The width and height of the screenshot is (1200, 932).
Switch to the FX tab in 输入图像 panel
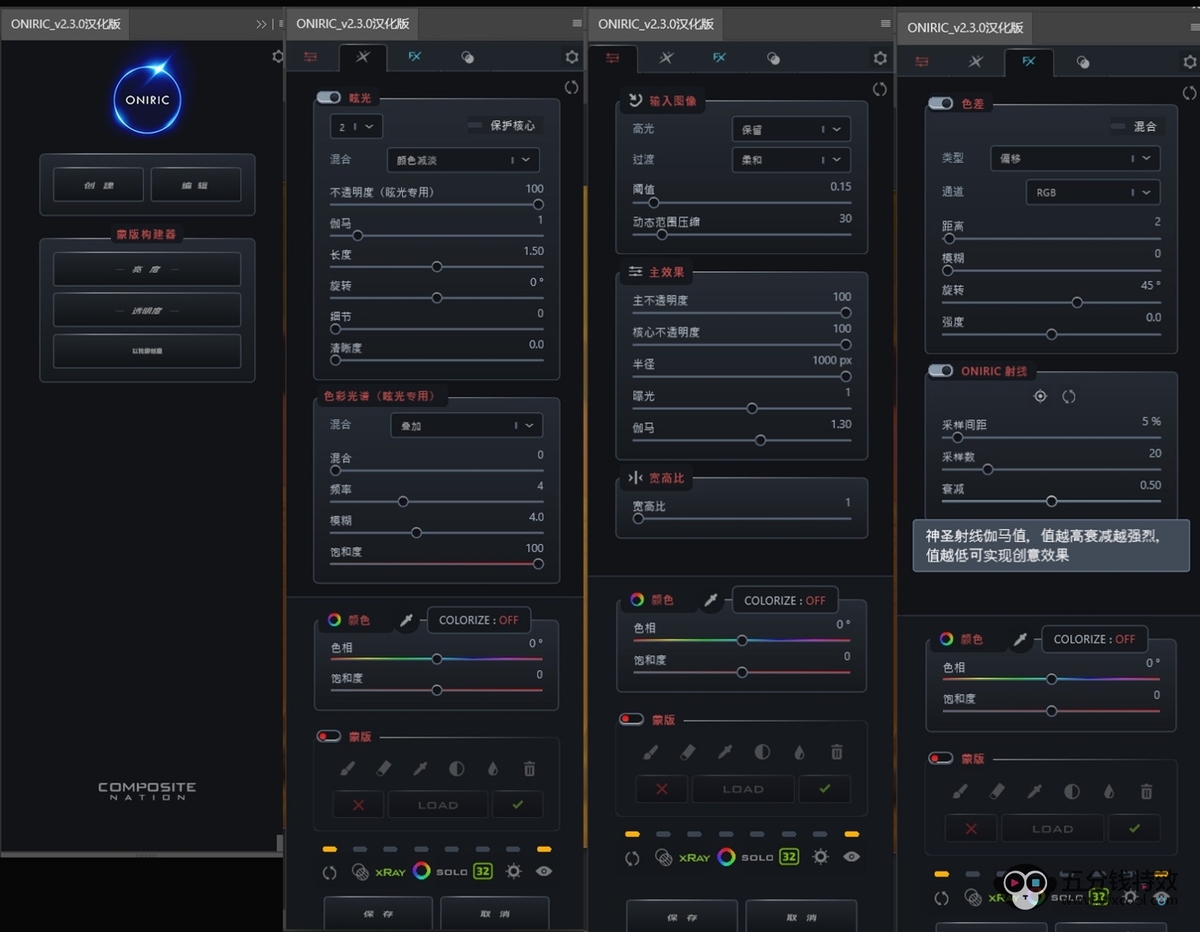[x=719, y=58]
